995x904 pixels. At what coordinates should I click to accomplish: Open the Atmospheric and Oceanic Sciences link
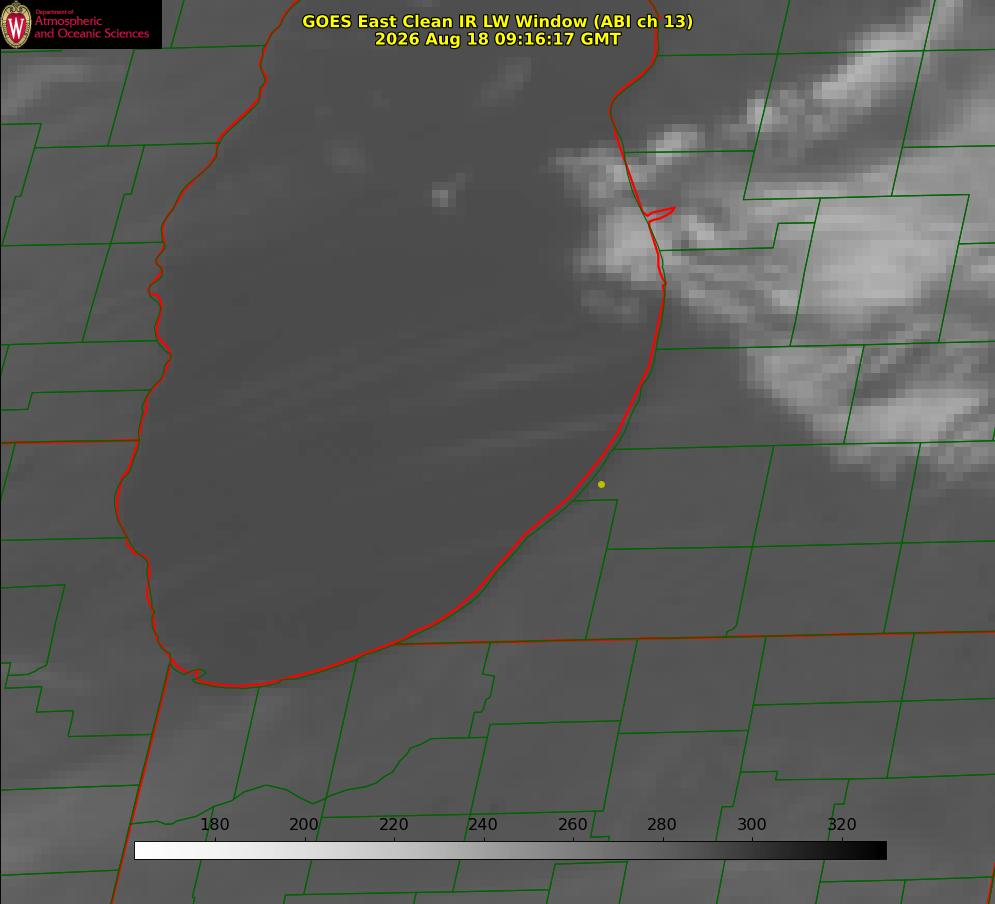pyautogui.click(x=92, y=27)
